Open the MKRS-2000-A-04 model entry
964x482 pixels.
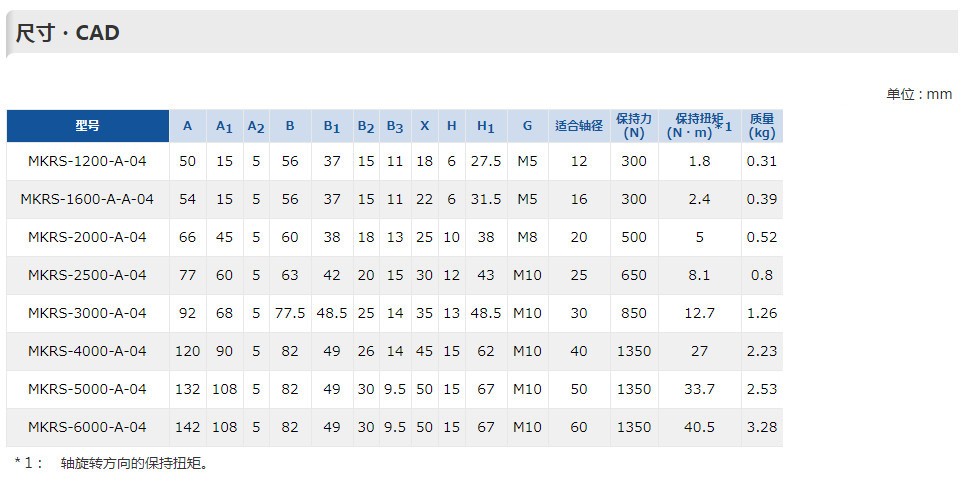[x=87, y=237]
